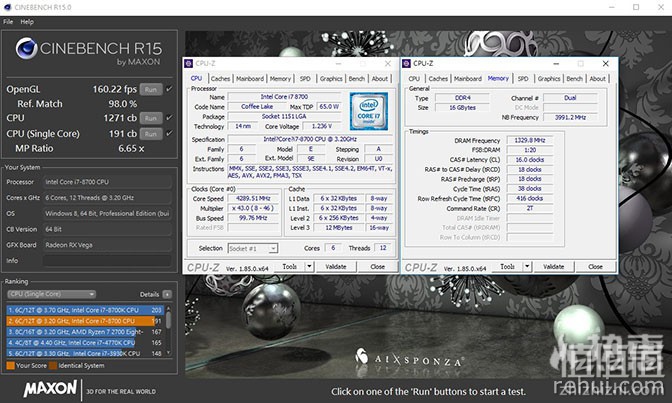Image resolution: width=672 pixels, height=403 pixels.
Task: Open About tab in right CPU-Z
Action: 597,78
